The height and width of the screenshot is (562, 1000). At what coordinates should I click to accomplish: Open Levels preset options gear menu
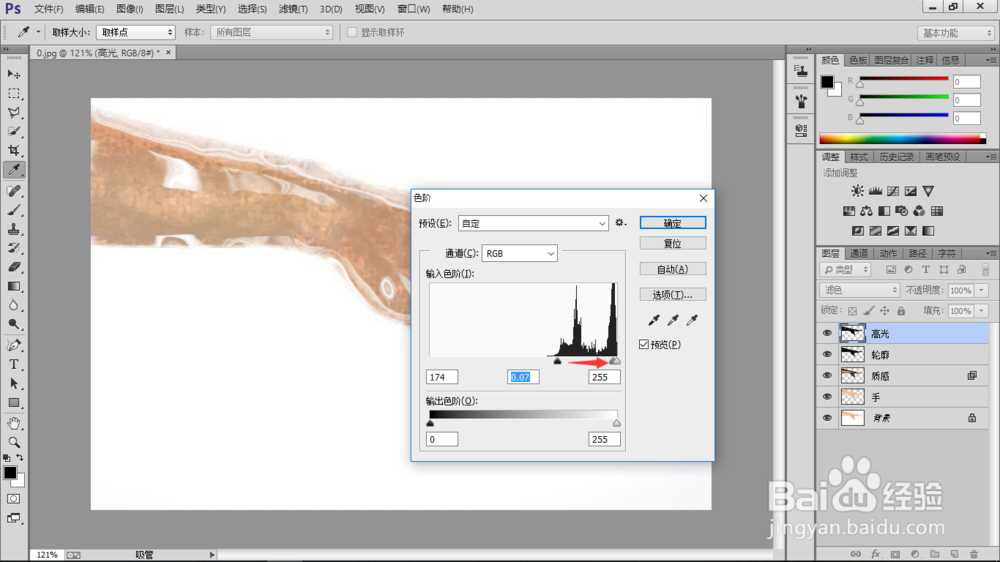click(620, 223)
